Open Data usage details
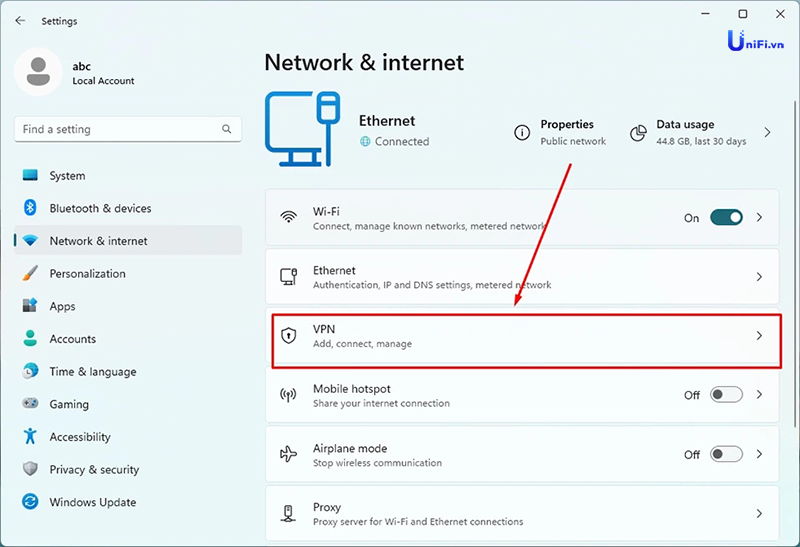The height and width of the screenshot is (547, 800). (701, 133)
